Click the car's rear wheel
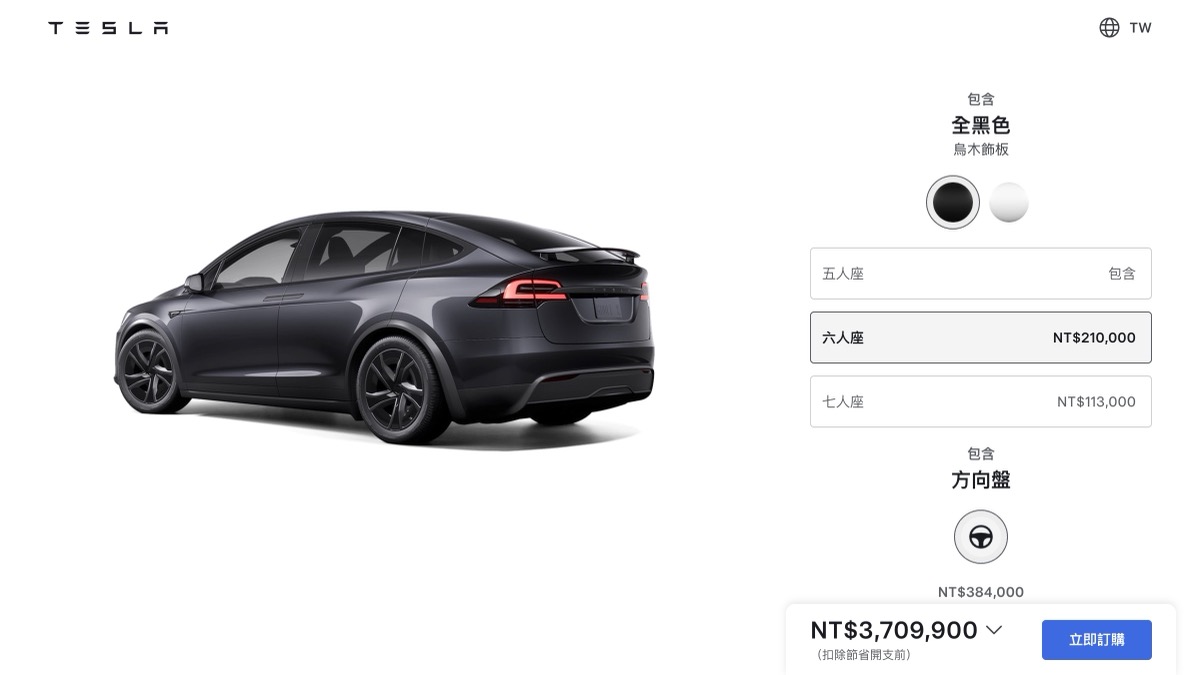Image resolution: width=1200 pixels, height=675 pixels. 395,389
